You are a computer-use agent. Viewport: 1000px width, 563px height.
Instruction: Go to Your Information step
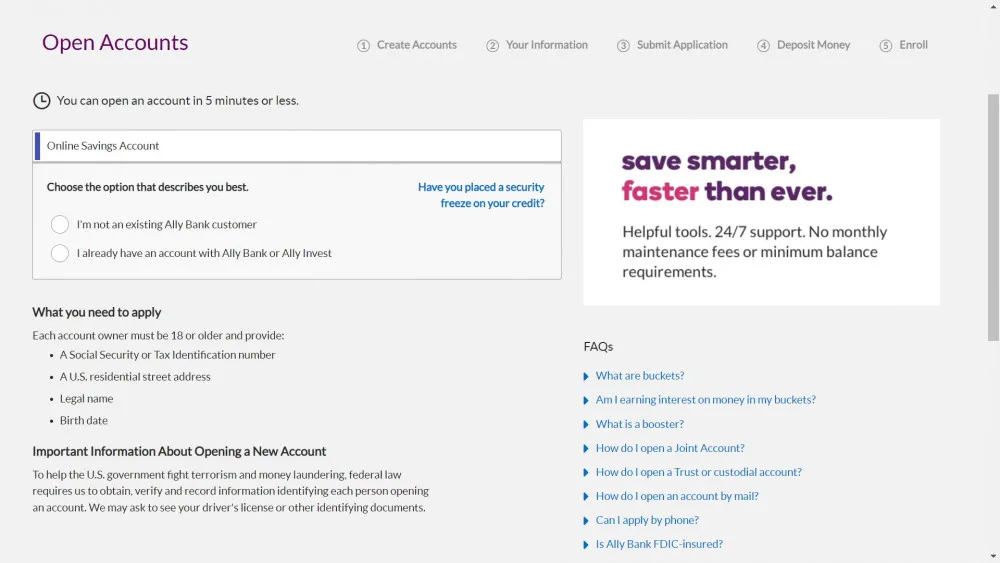tap(547, 45)
